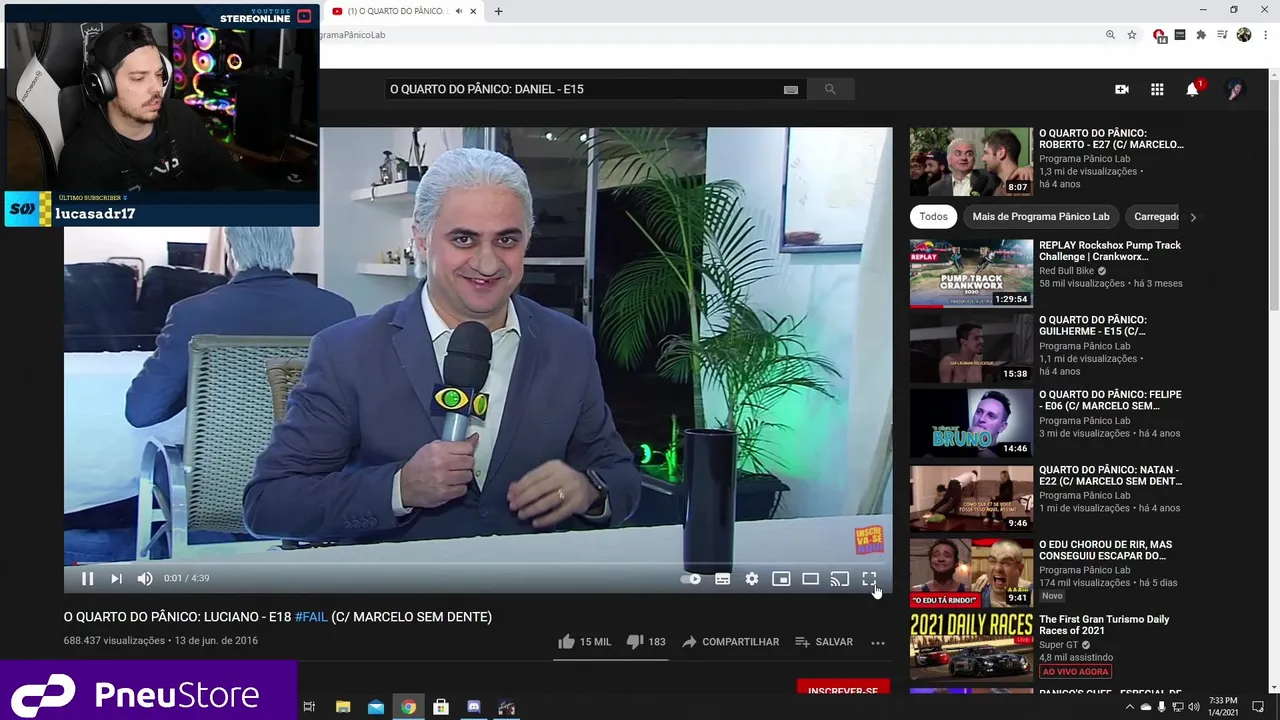This screenshot has height=720, width=1280.
Task: Open the three-dot more actions menu below video
Action: pos(878,642)
